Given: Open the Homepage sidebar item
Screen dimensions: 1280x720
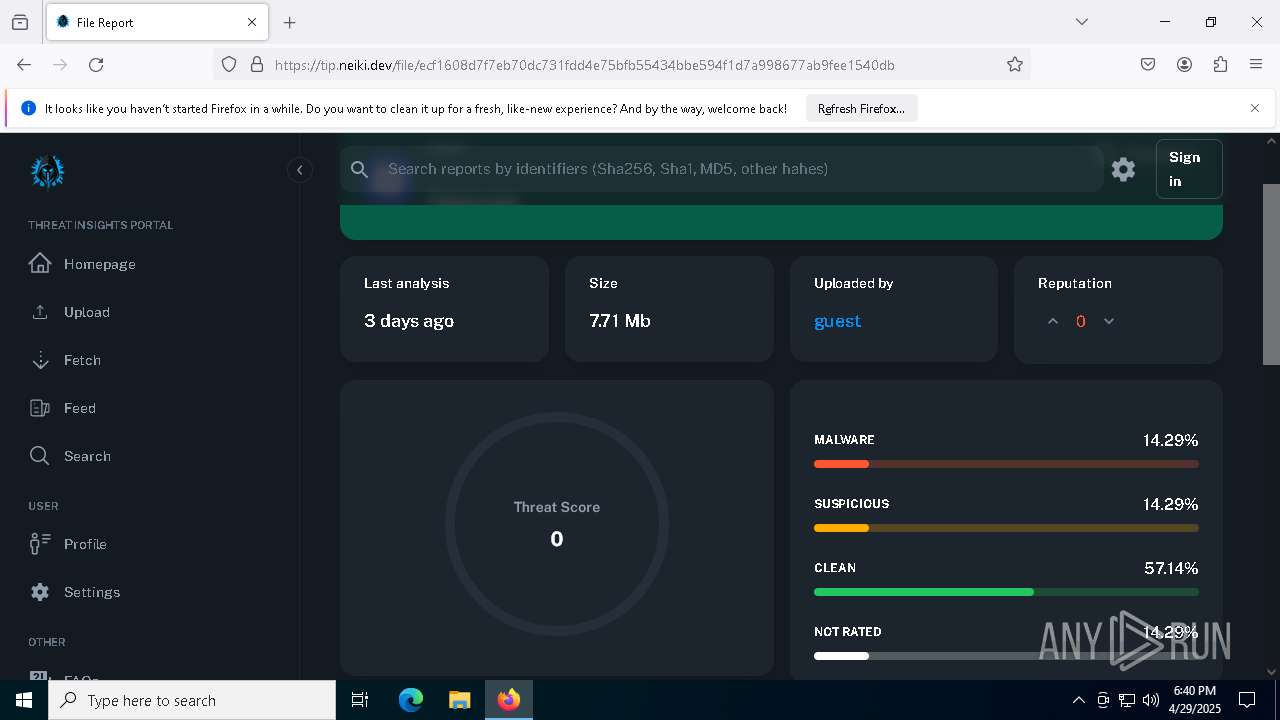Looking at the screenshot, I should (x=99, y=264).
